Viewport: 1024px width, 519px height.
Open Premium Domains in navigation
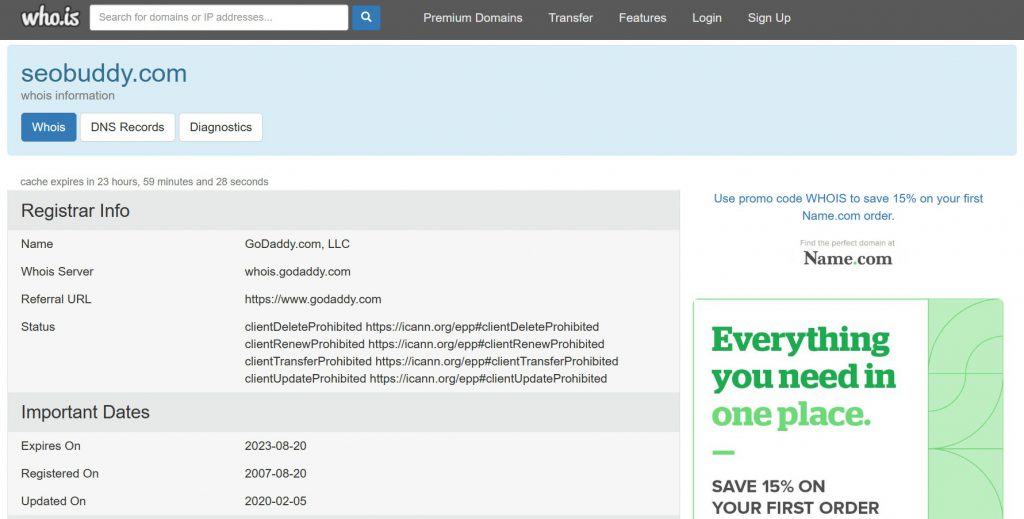(473, 18)
